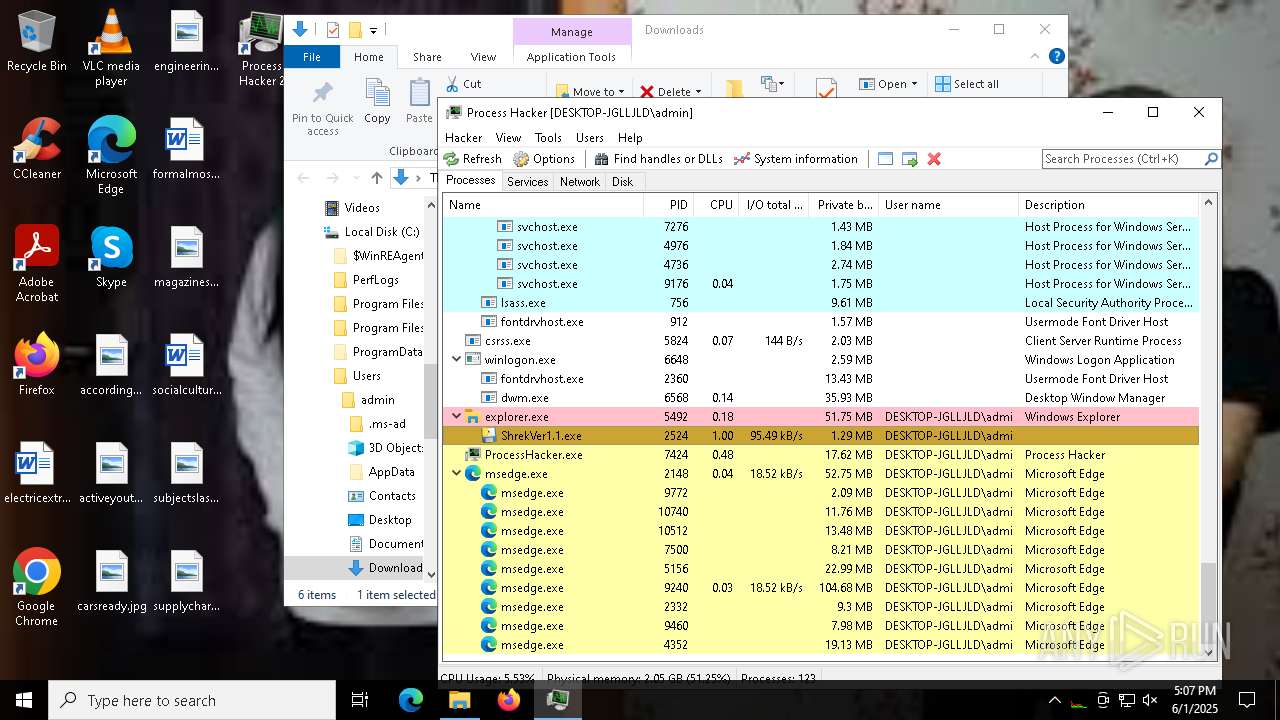Click the Find window toolbar icon

pos(885,159)
